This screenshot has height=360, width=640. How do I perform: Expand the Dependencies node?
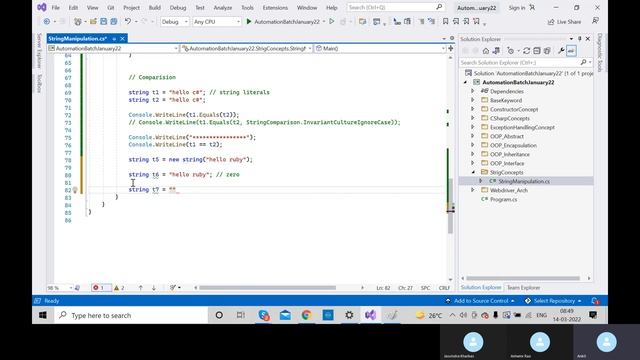point(473,91)
